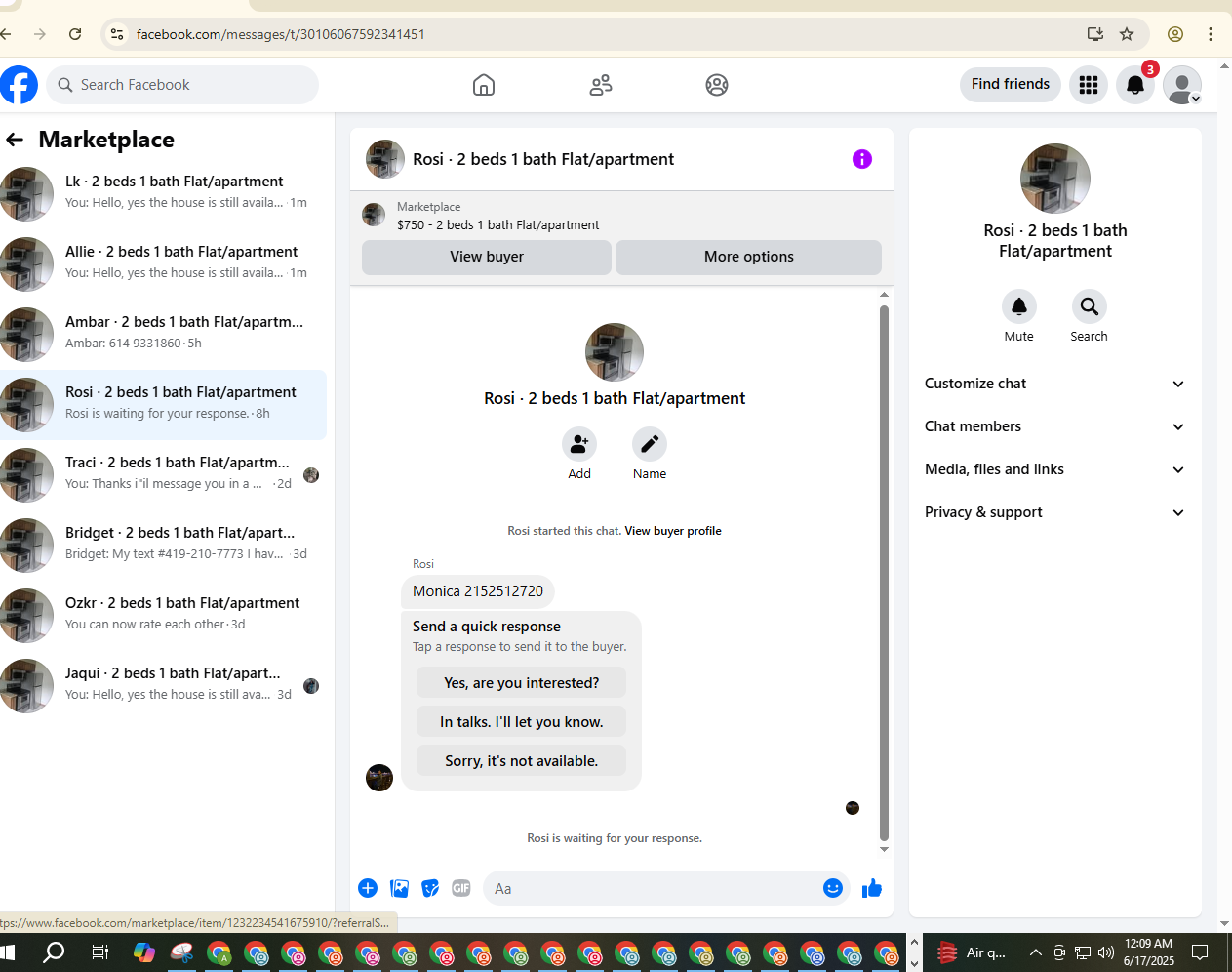Send quick reply 'Sorry, it's not available.'
This screenshot has height=972, width=1232.
[521, 761]
